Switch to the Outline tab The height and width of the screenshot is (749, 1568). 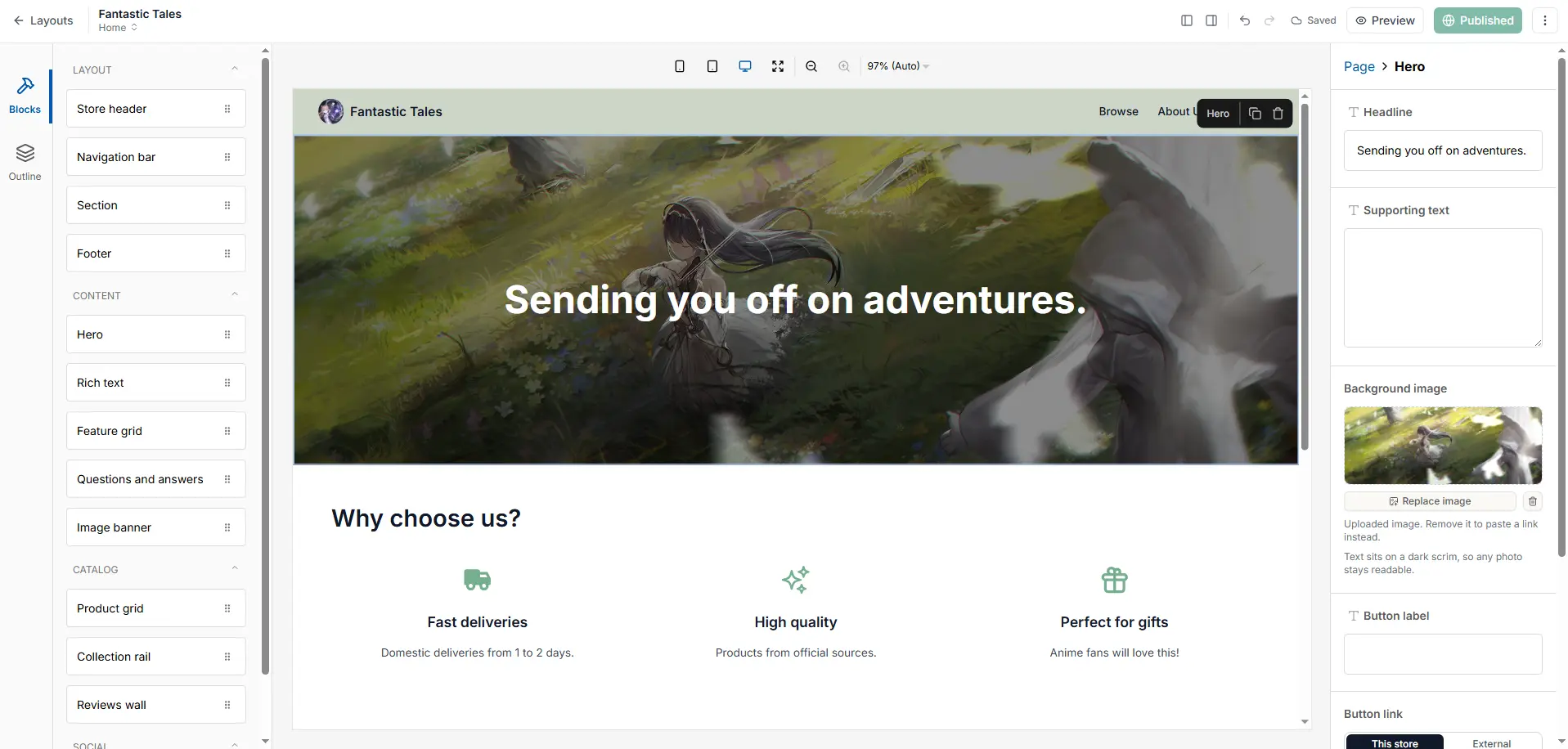25,163
